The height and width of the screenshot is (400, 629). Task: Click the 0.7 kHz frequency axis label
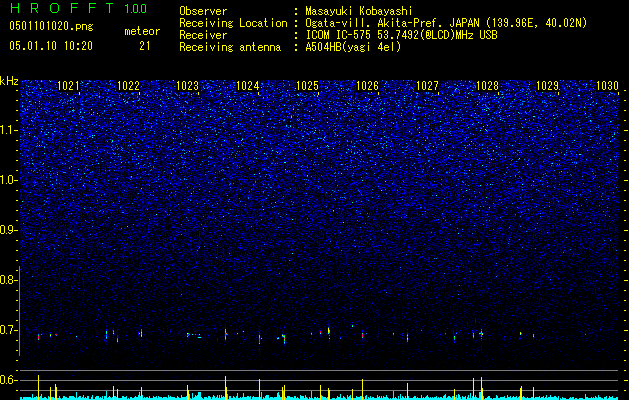[8, 330]
